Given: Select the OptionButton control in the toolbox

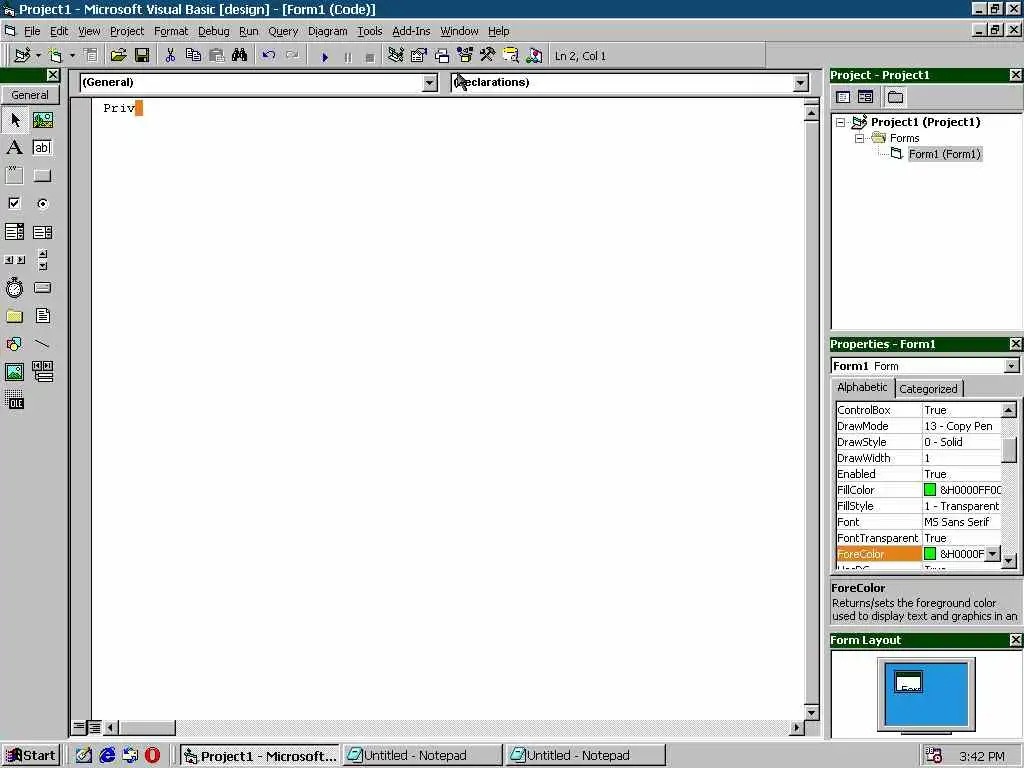Looking at the screenshot, I should (x=42, y=203).
